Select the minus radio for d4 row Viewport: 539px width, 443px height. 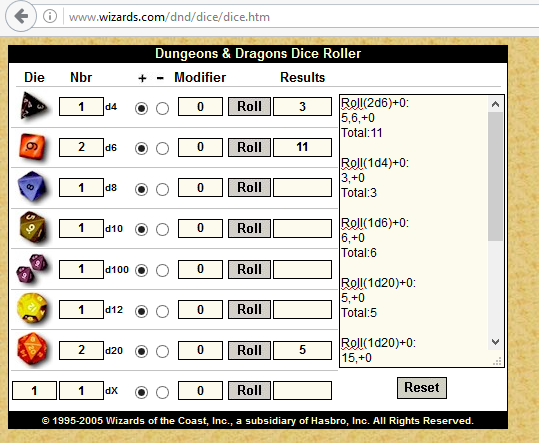[x=162, y=109]
